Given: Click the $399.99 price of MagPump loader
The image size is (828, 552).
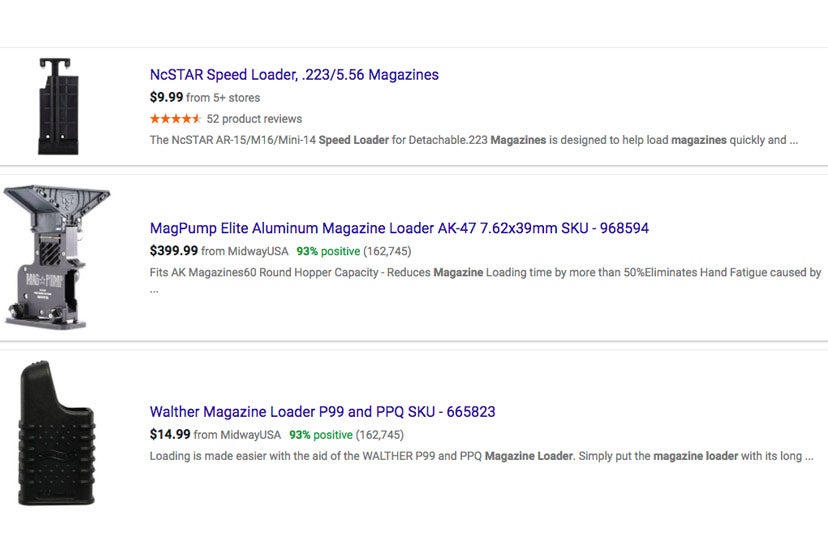Looking at the screenshot, I should coord(174,251).
